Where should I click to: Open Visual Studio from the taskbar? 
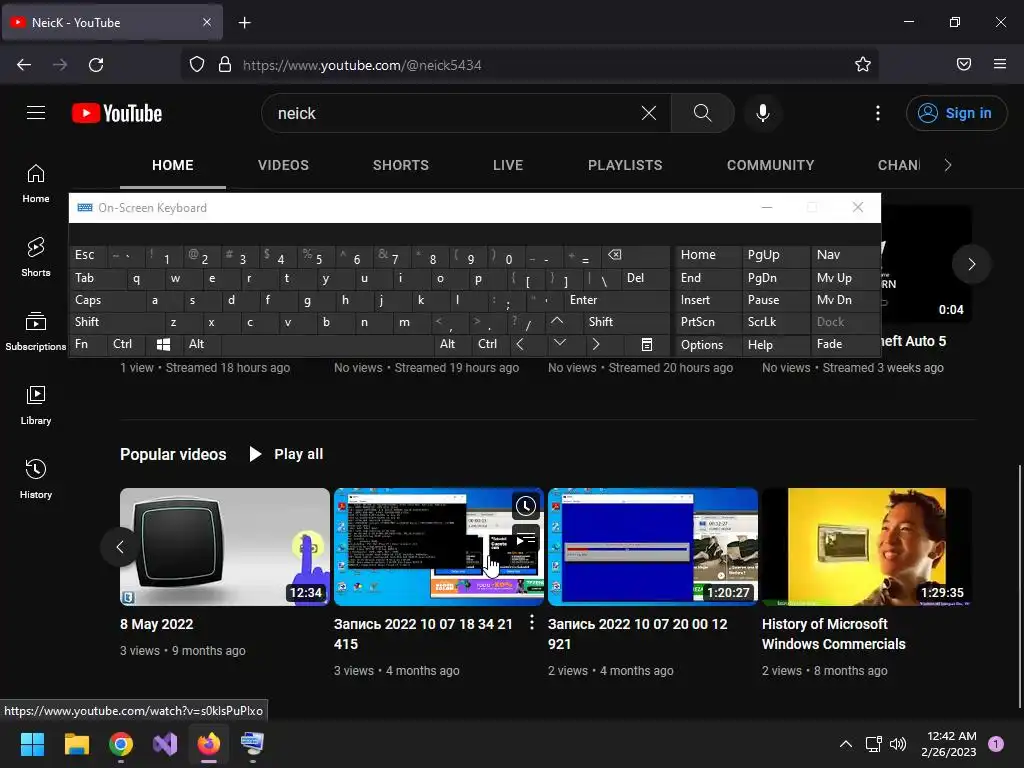[165, 744]
